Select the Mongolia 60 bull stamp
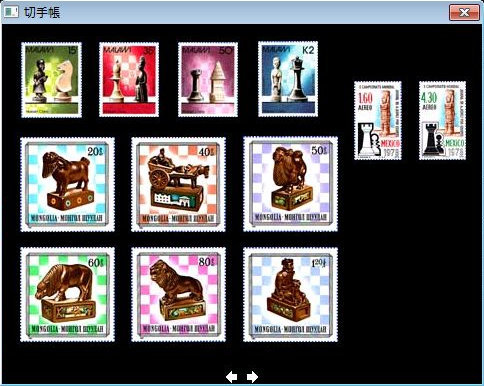This screenshot has width=484, height=386. (67, 295)
